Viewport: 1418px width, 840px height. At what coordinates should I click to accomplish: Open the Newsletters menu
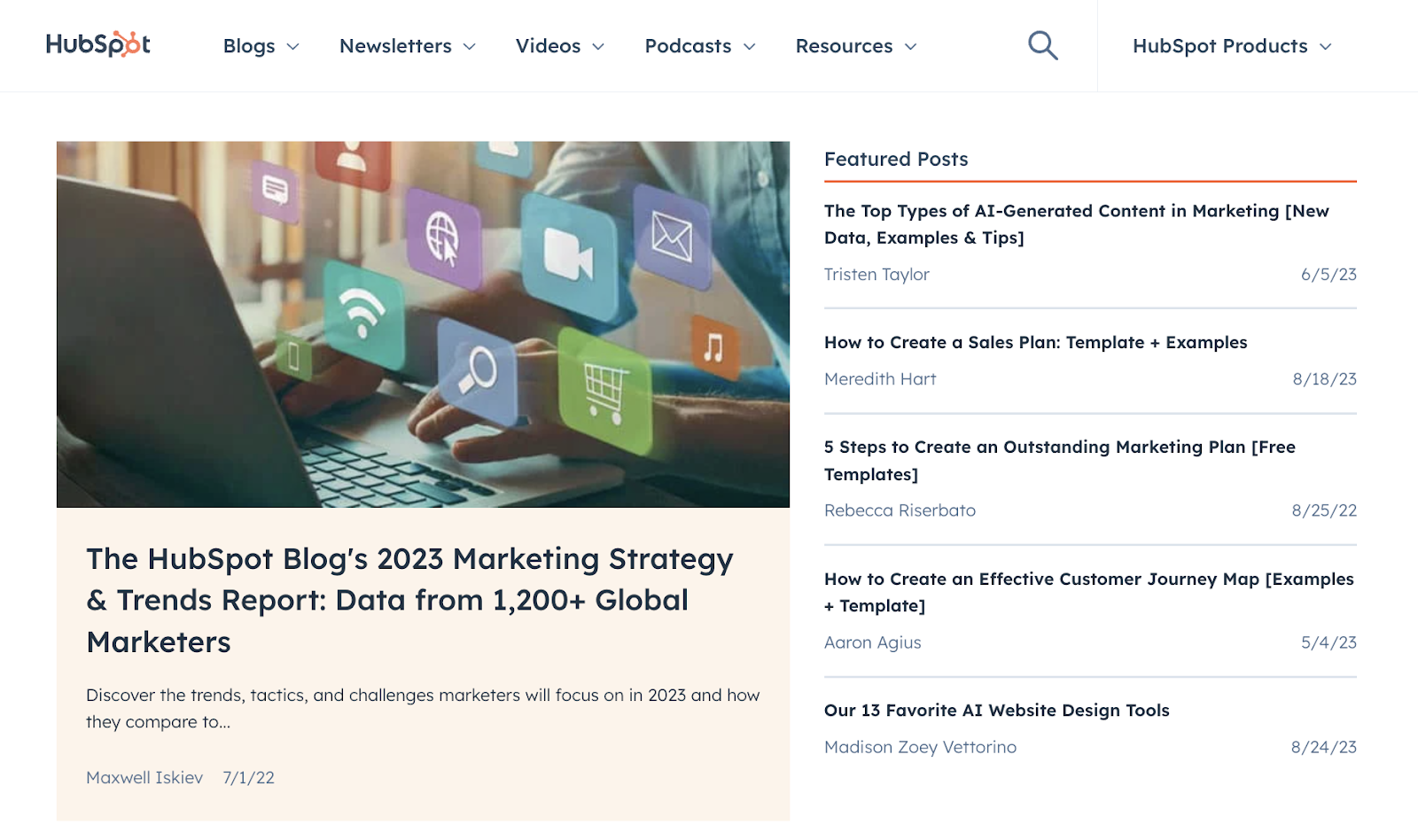point(395,46)
